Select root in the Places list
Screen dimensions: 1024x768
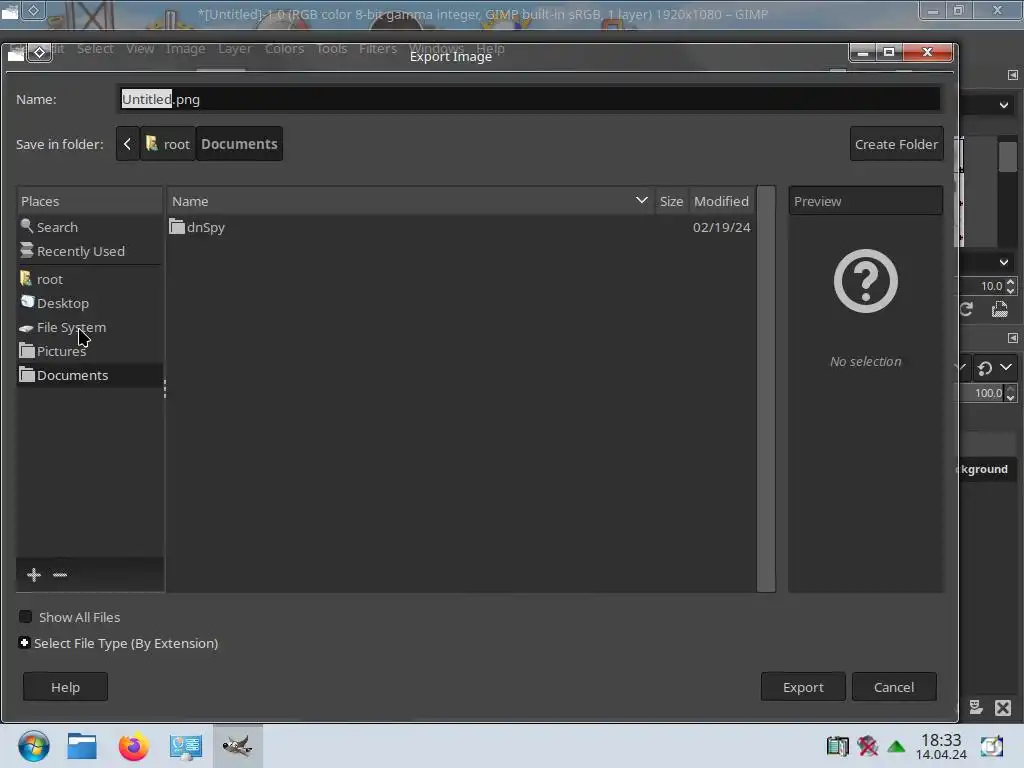[x=50, y=279]
